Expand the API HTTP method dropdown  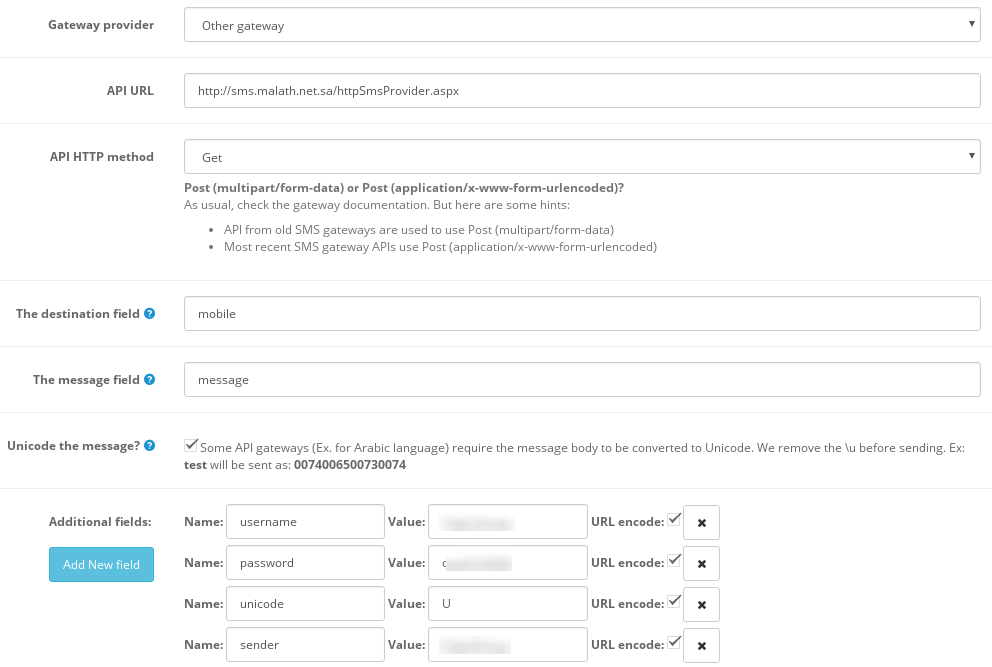pyautogui.click(x=581, y=157)
